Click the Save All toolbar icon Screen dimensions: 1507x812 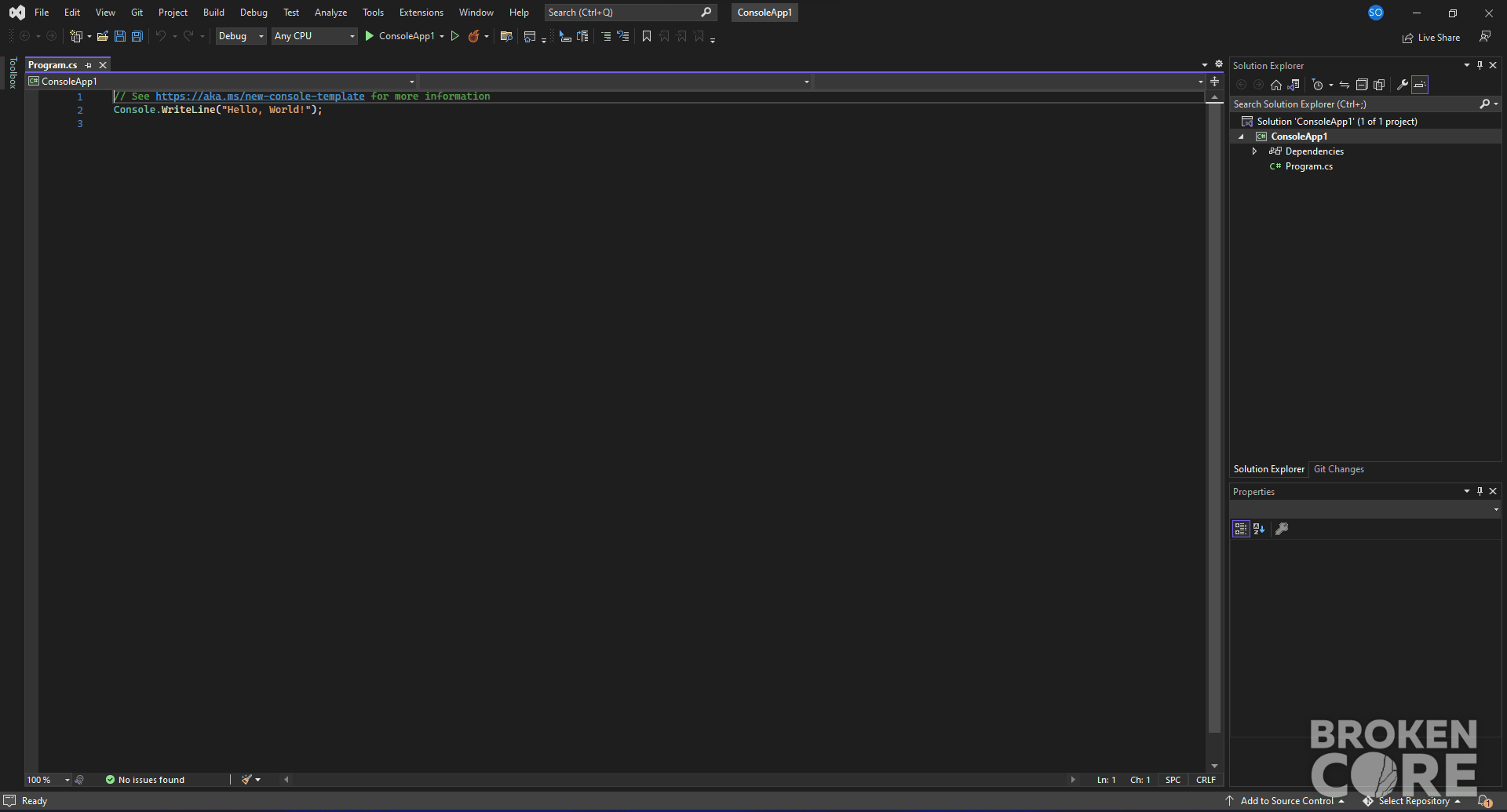(x=137, y=36)
